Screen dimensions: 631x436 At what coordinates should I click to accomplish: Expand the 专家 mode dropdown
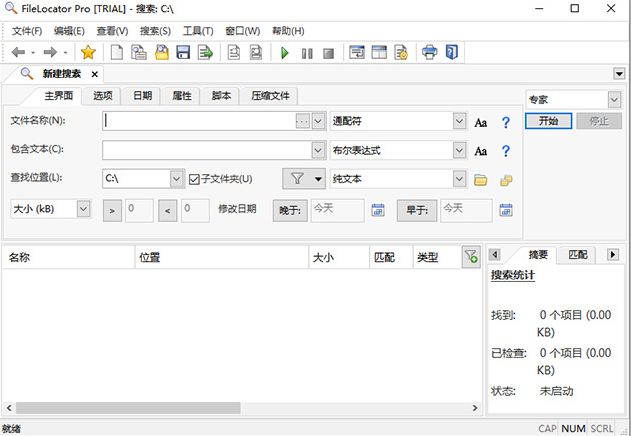(x=612, y=100)
